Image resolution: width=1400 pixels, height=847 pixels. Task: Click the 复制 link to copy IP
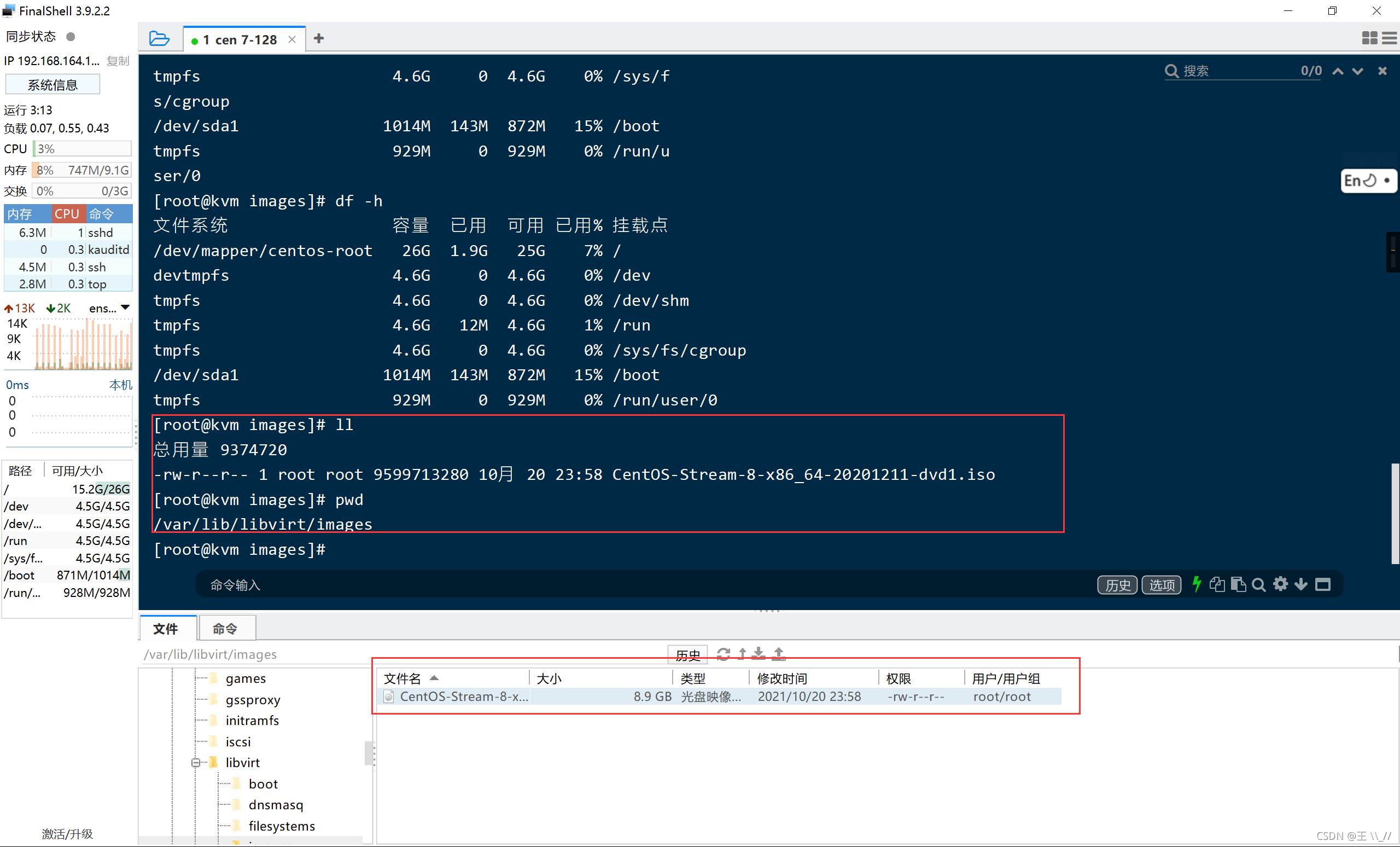click(x=118, y=61)
